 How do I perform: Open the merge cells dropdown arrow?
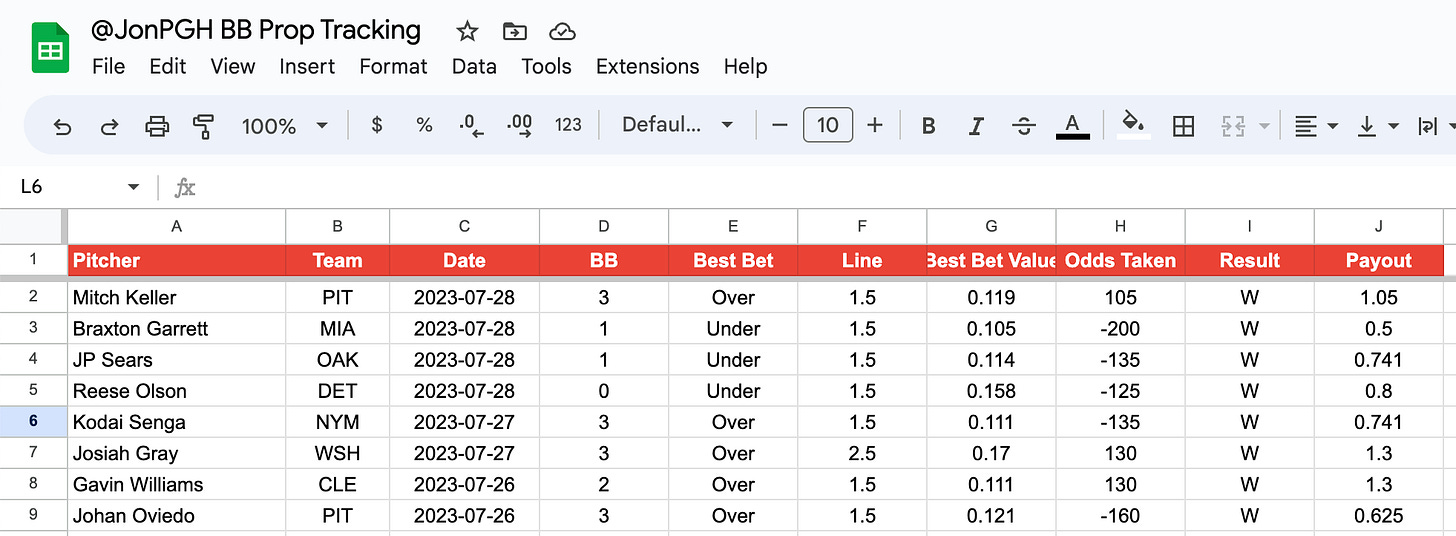1263,126
